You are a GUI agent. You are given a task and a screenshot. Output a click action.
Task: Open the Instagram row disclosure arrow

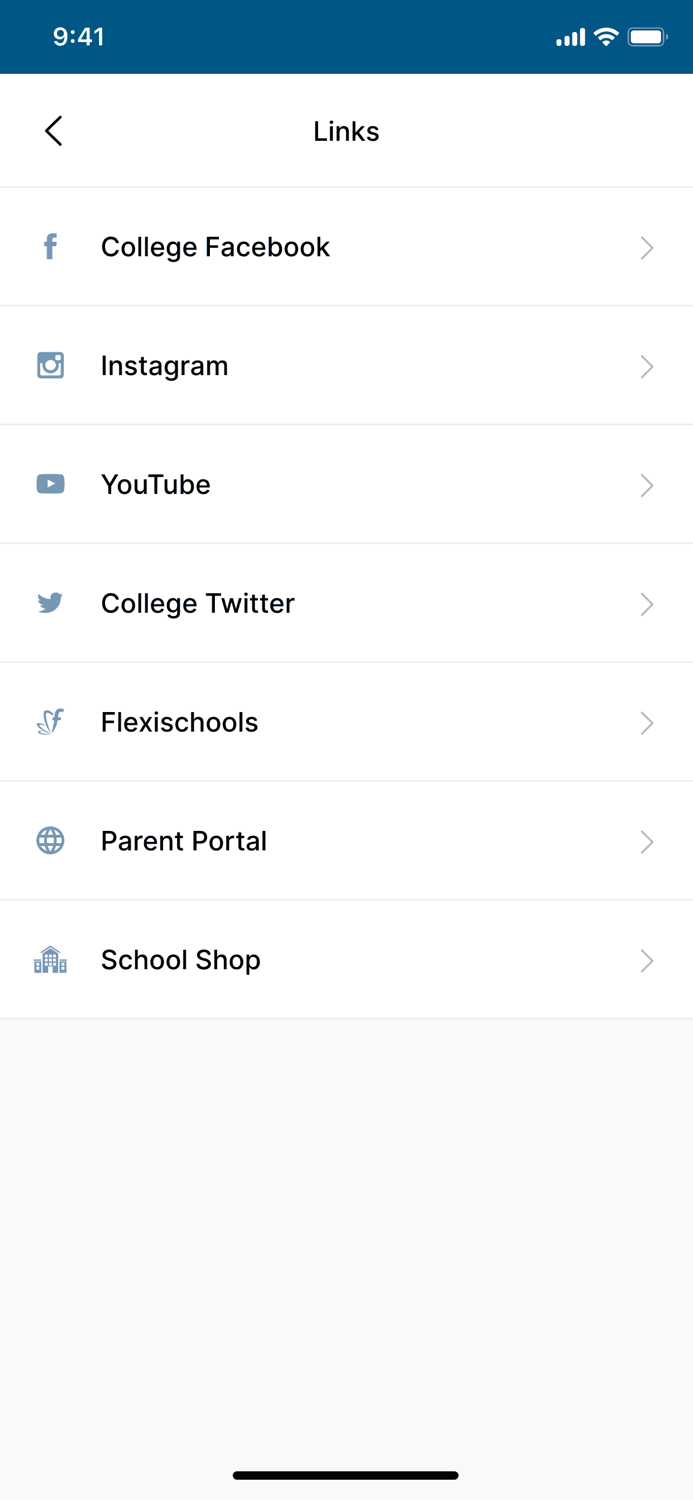point(646,365)
